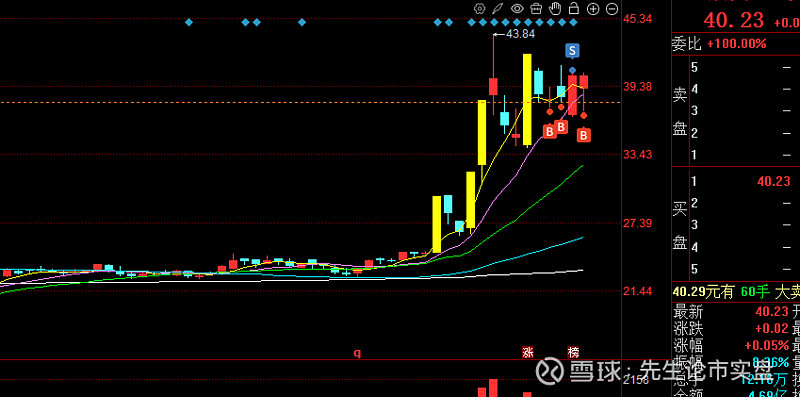Click the lowest rightmost B buy marker
The image size is (800, 397).
584,135
